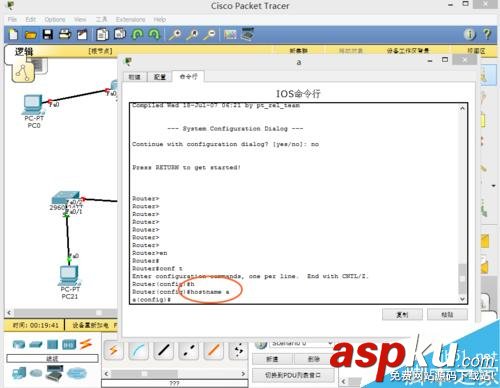The image size is (500, 388).
Task: Open the Help menu
Action: 160,19
